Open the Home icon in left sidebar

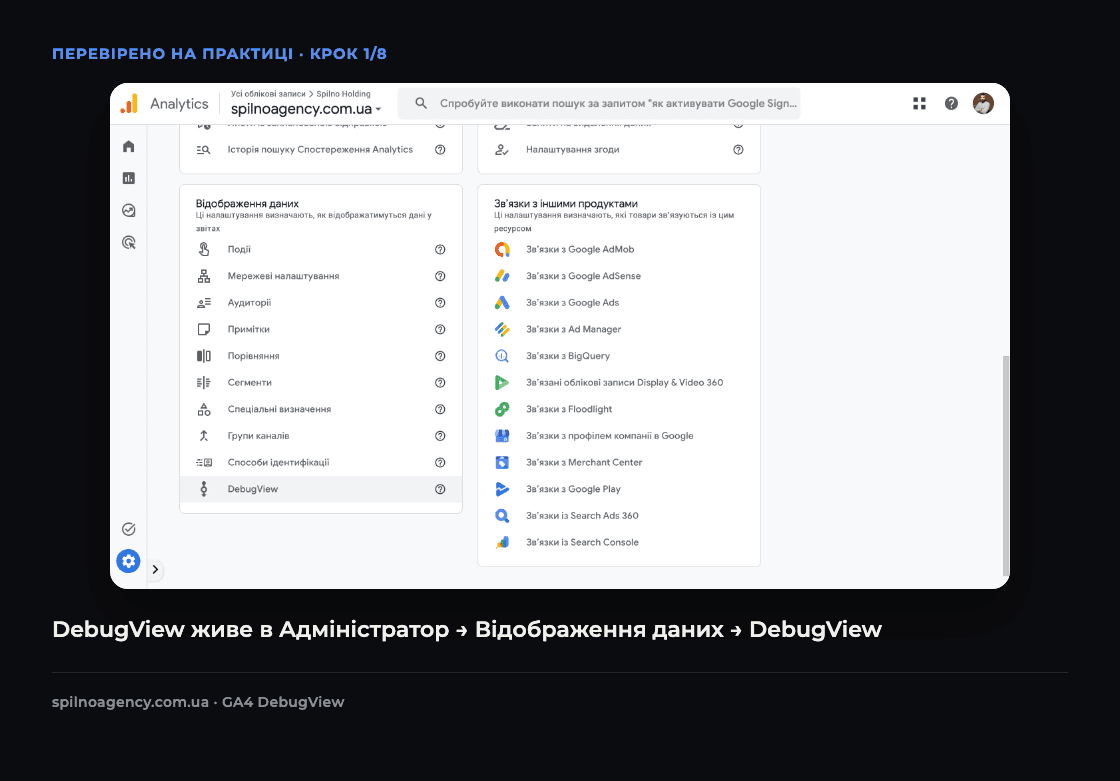(129, 146)
